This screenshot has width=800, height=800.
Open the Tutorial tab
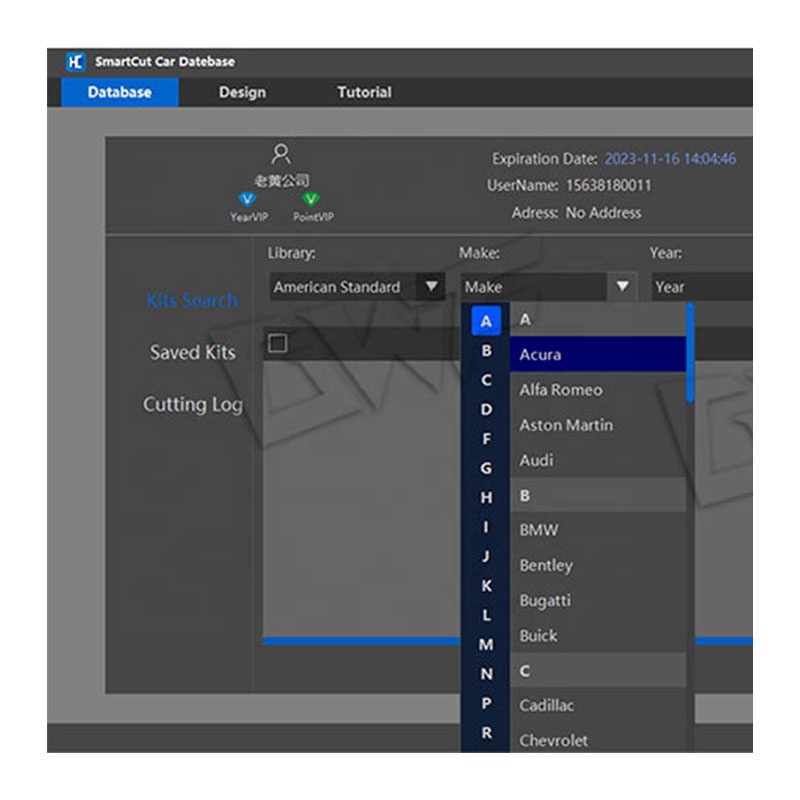click(364, 92)
